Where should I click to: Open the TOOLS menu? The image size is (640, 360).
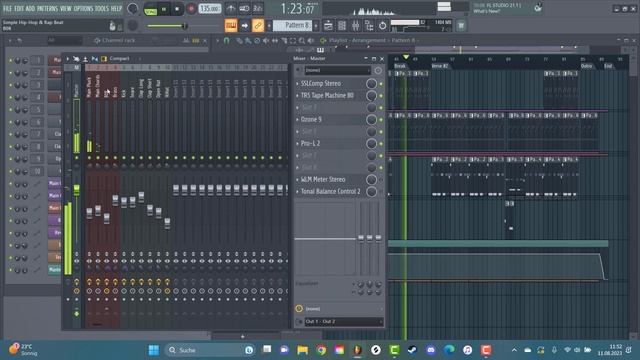(102, 9)
